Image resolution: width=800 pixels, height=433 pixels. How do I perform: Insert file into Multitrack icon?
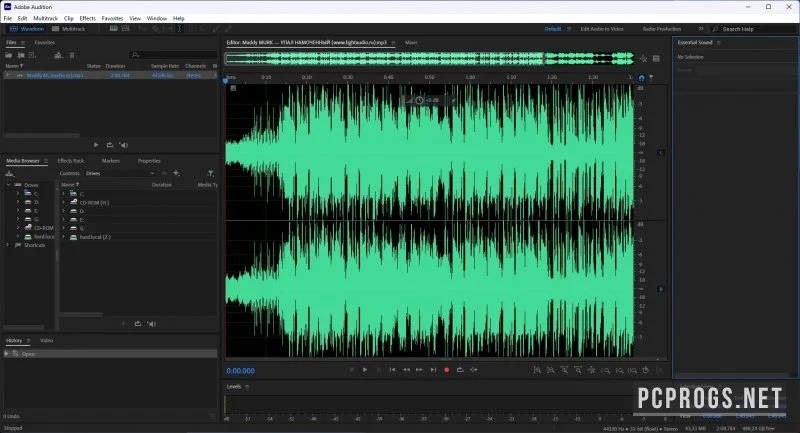(58, 55)
